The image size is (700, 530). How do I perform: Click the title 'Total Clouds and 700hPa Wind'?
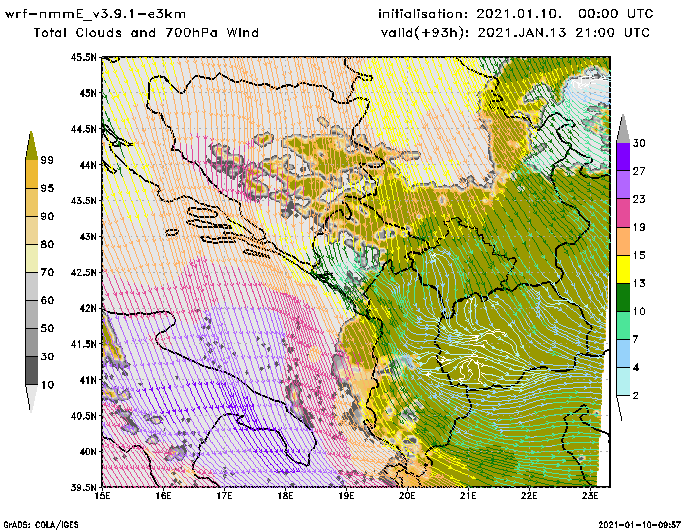[146, 33]
